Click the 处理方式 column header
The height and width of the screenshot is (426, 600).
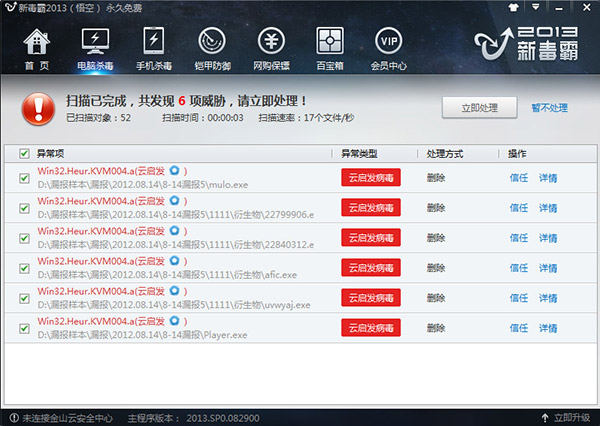pos(445,154)
